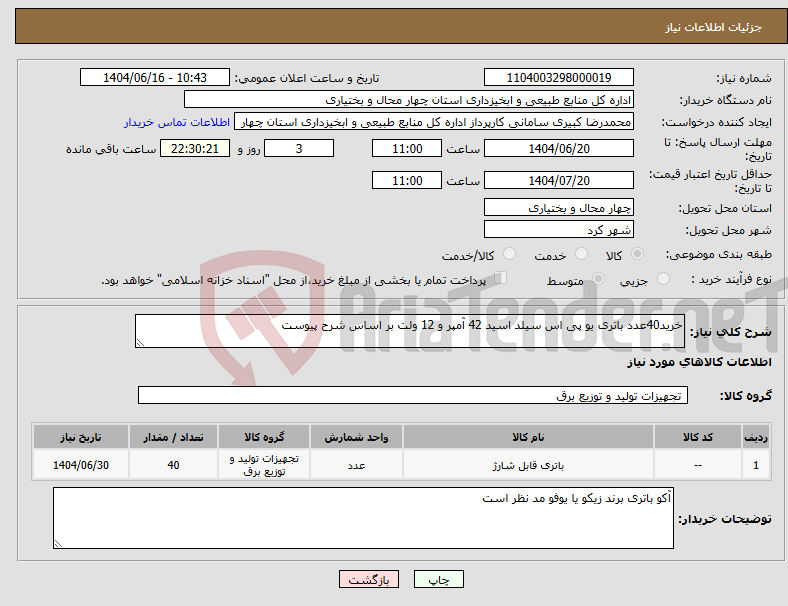The image size is (788, 606).
Task: Click the تاریخ نیاز column header
Action: (81, 437)
